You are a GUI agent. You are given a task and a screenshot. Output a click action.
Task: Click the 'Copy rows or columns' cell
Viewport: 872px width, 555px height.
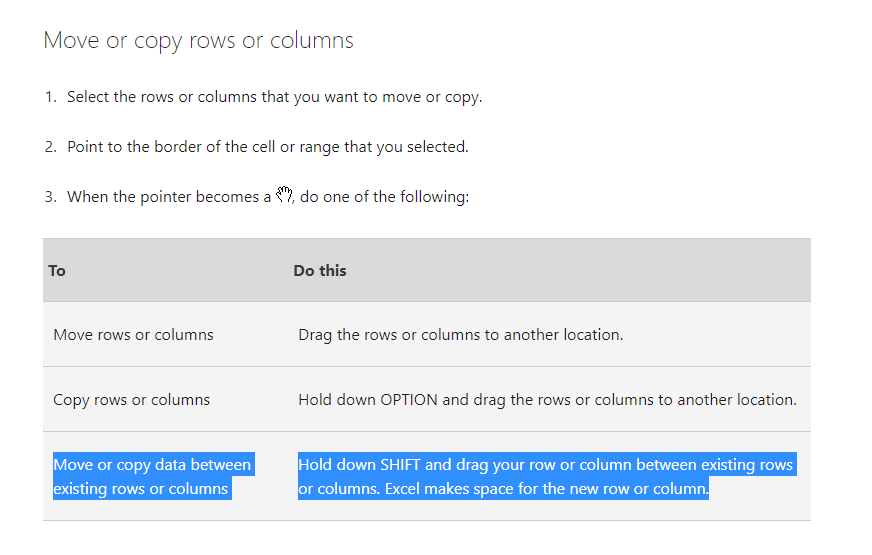pos(131,400)
